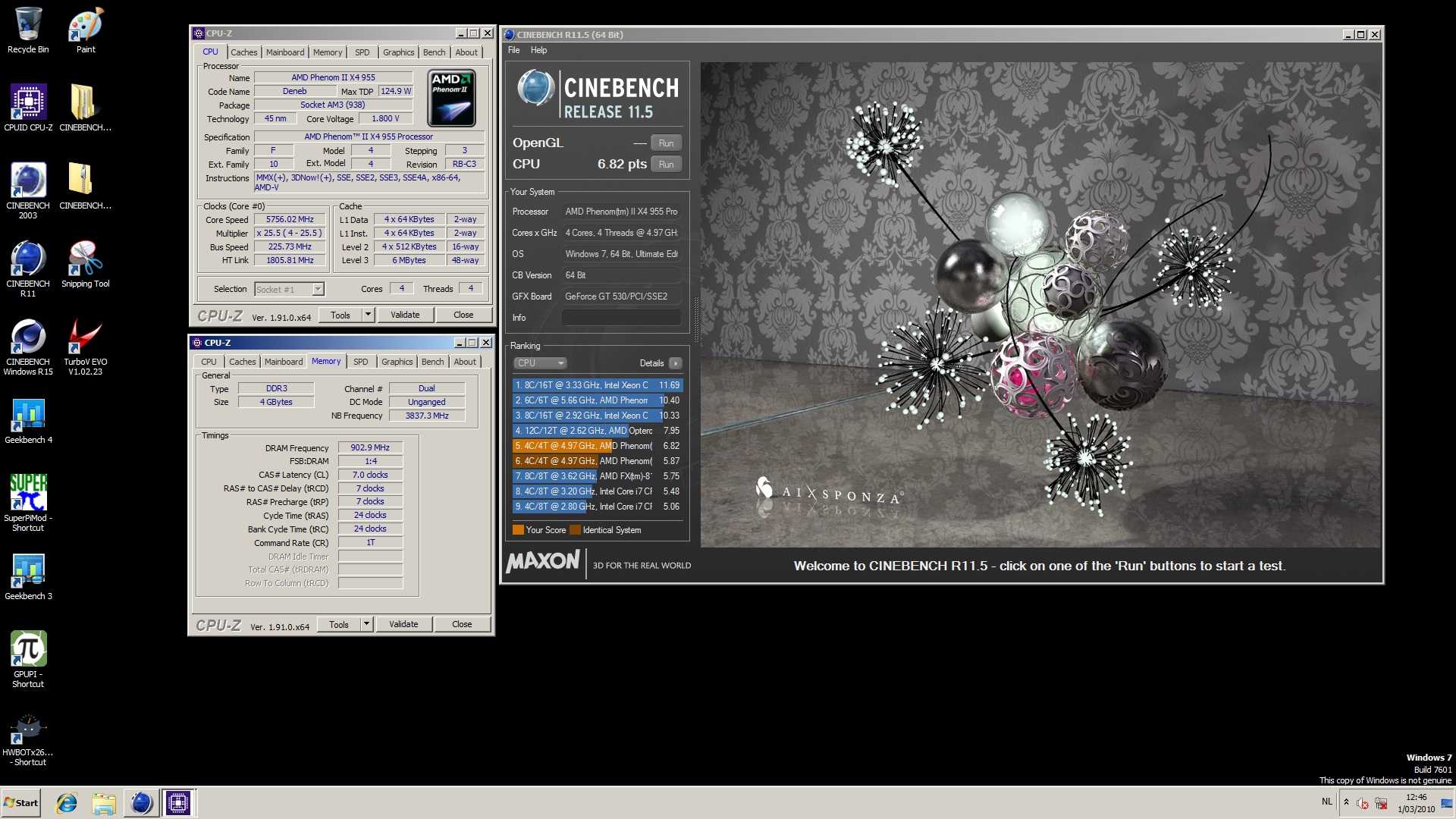Click the Show desktop icon at the tray's right end

click(x=1447, y=803)
